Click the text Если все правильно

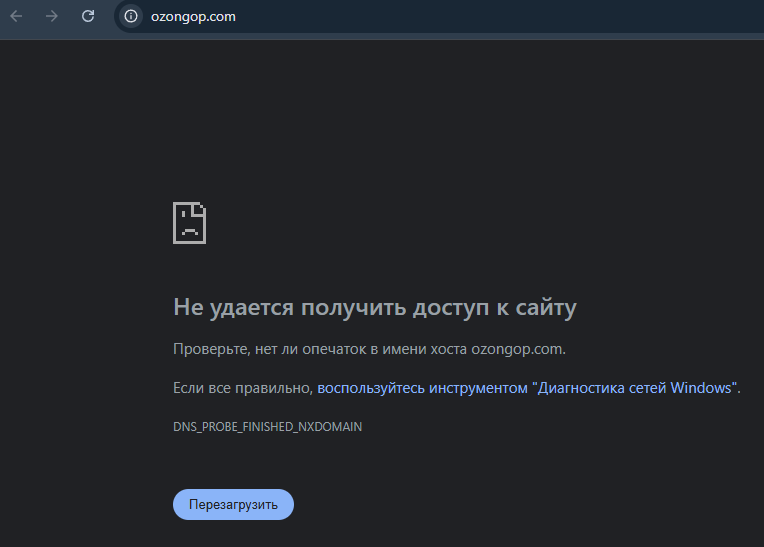243,388
